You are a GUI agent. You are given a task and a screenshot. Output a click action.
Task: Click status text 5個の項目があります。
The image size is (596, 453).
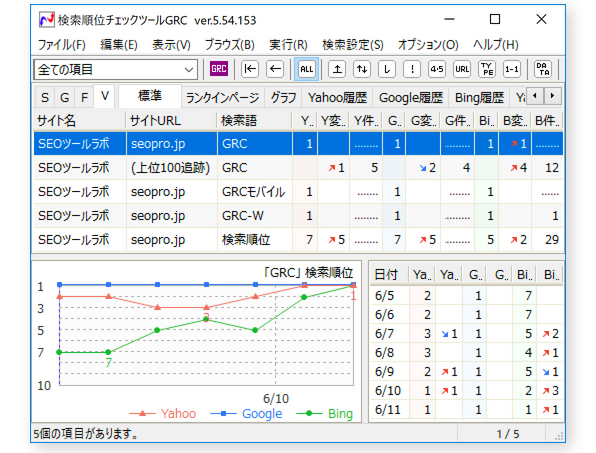point(86,434)
